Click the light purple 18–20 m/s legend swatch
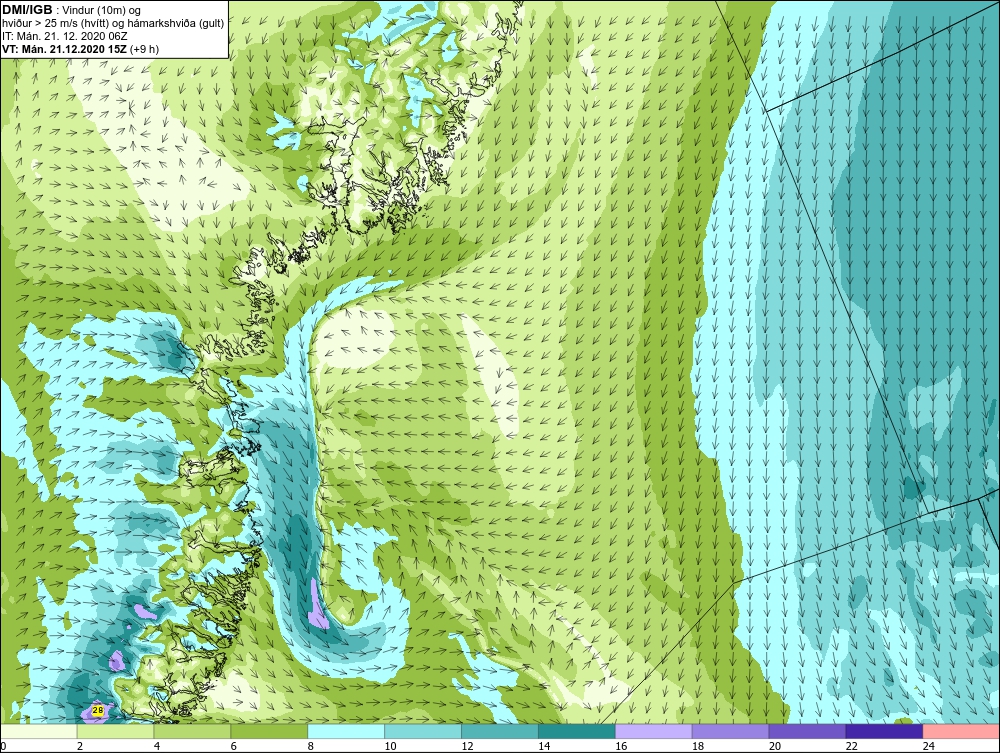Image resolution: width=1000 pixels, height=753 pixels. point(730,731)
